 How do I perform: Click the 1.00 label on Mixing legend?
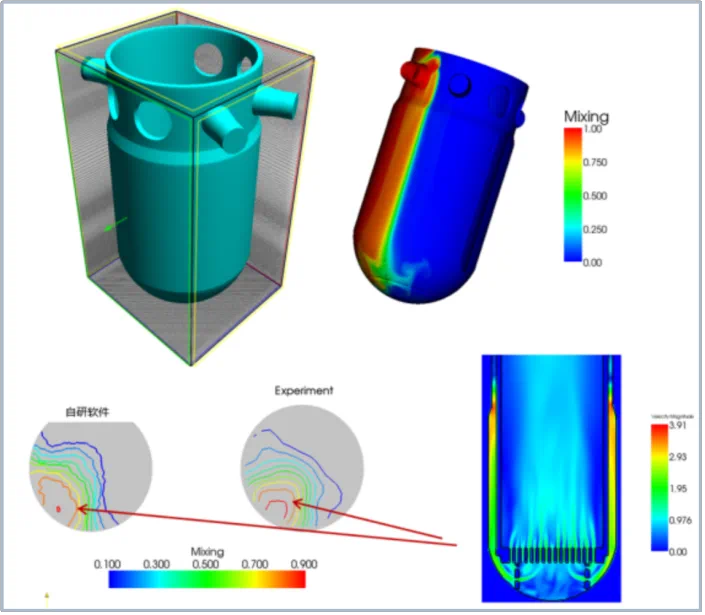coord(594,129)
